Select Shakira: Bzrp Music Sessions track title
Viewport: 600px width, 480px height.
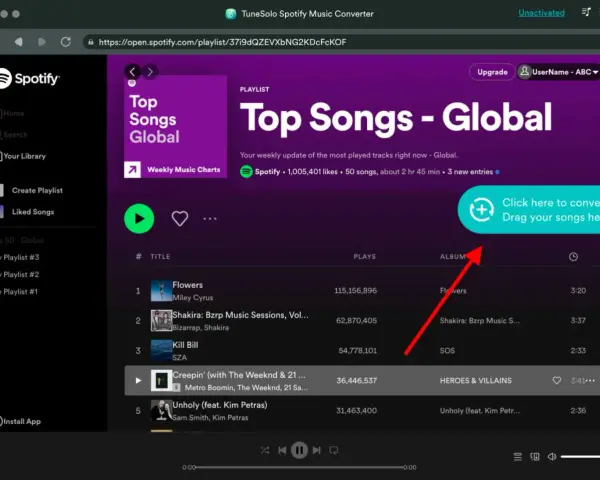click(x=240, y=315)
